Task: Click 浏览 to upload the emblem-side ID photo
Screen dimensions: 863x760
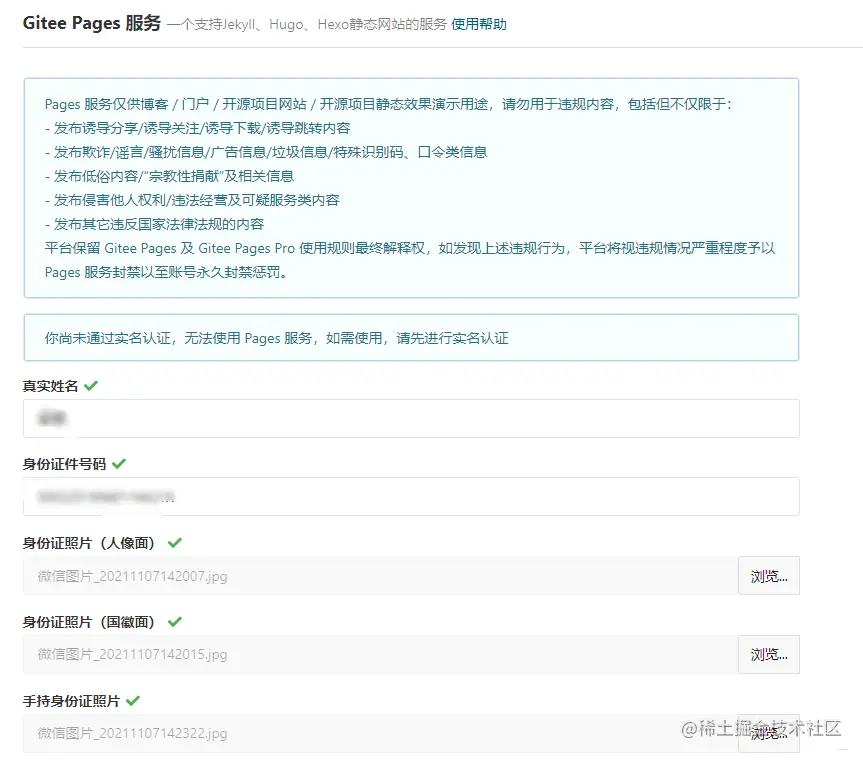Action: pyautogui.click(x=768, y=655)
